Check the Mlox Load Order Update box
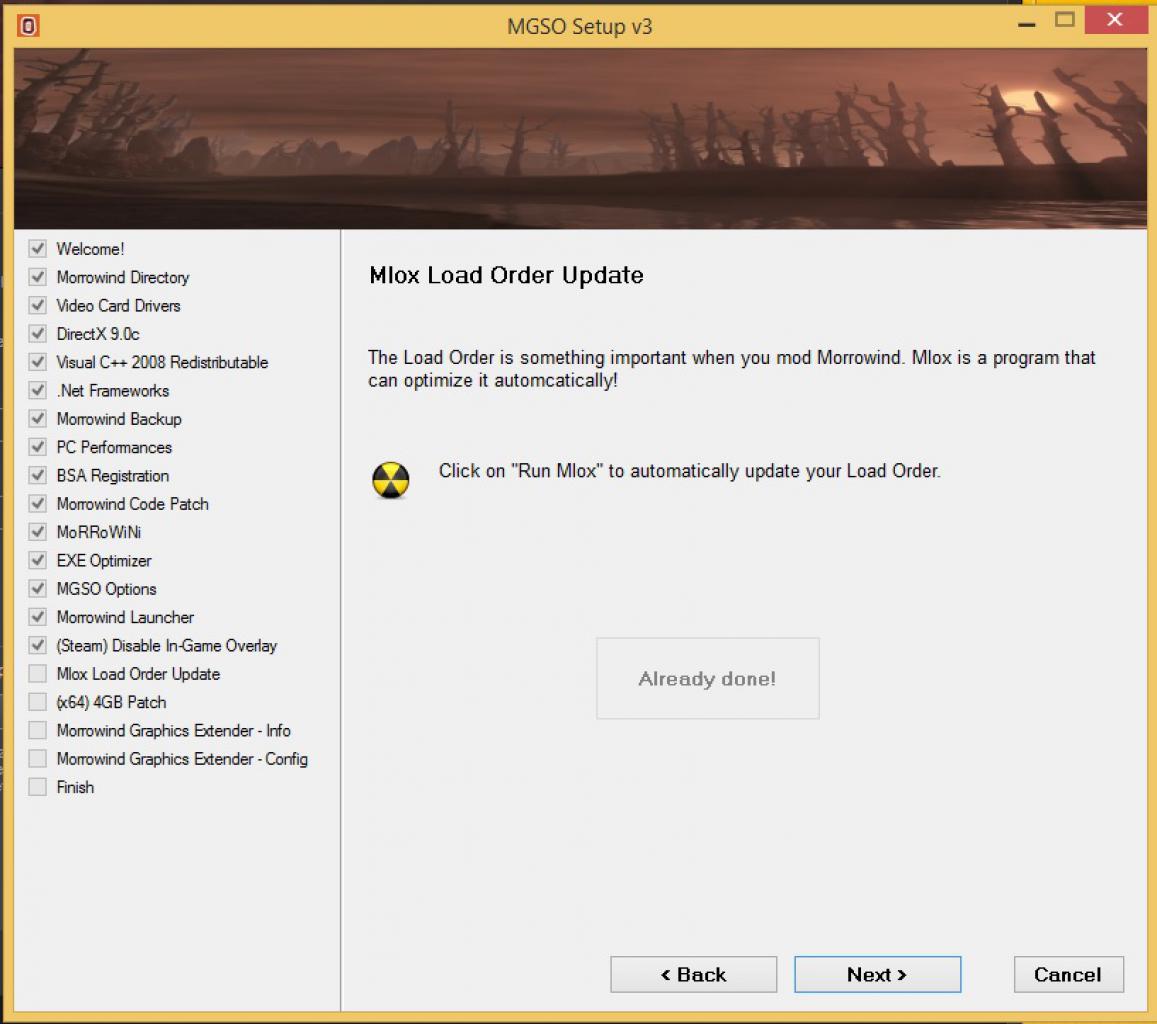The image size is (1157, 1024). 38,674
